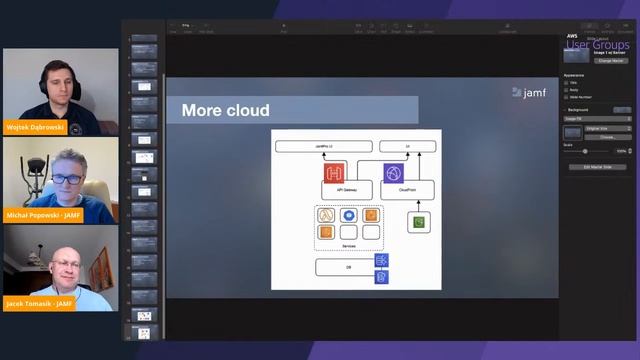640x360 pixels.
Task: Click the background image preview well
Action: [573, 133]
